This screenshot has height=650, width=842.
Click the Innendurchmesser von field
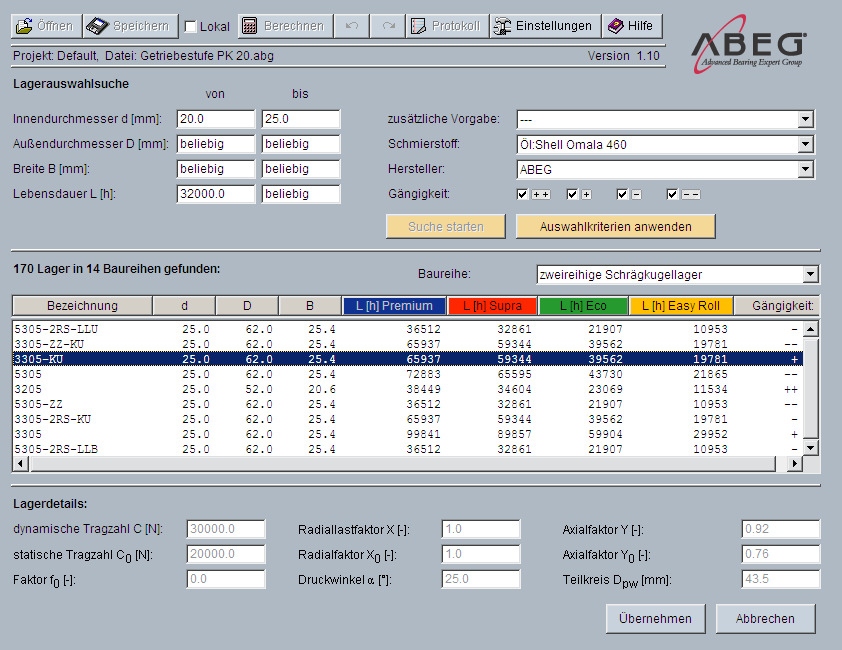(x=215, y=119)
